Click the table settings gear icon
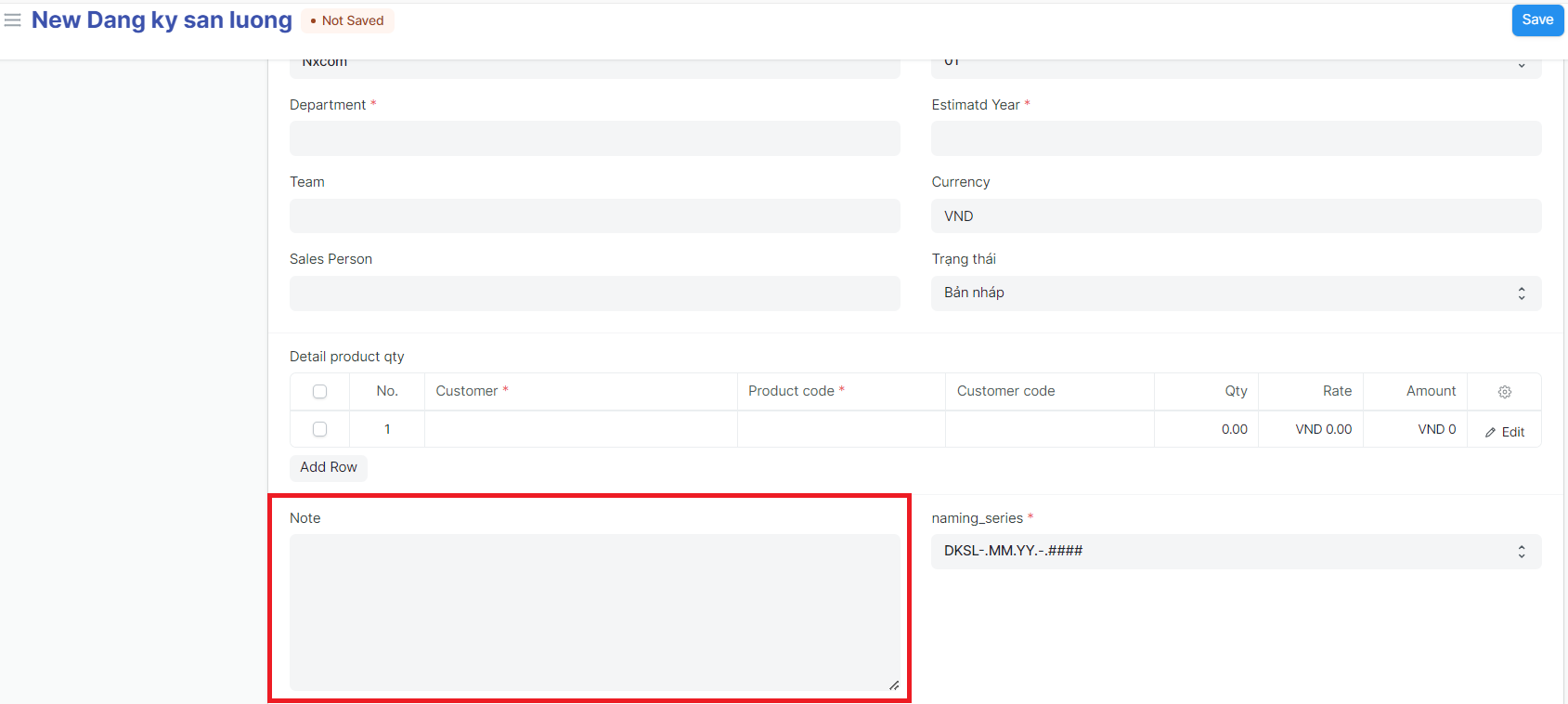This screenshot has height=704, width=1568. tap(1504, 392)
